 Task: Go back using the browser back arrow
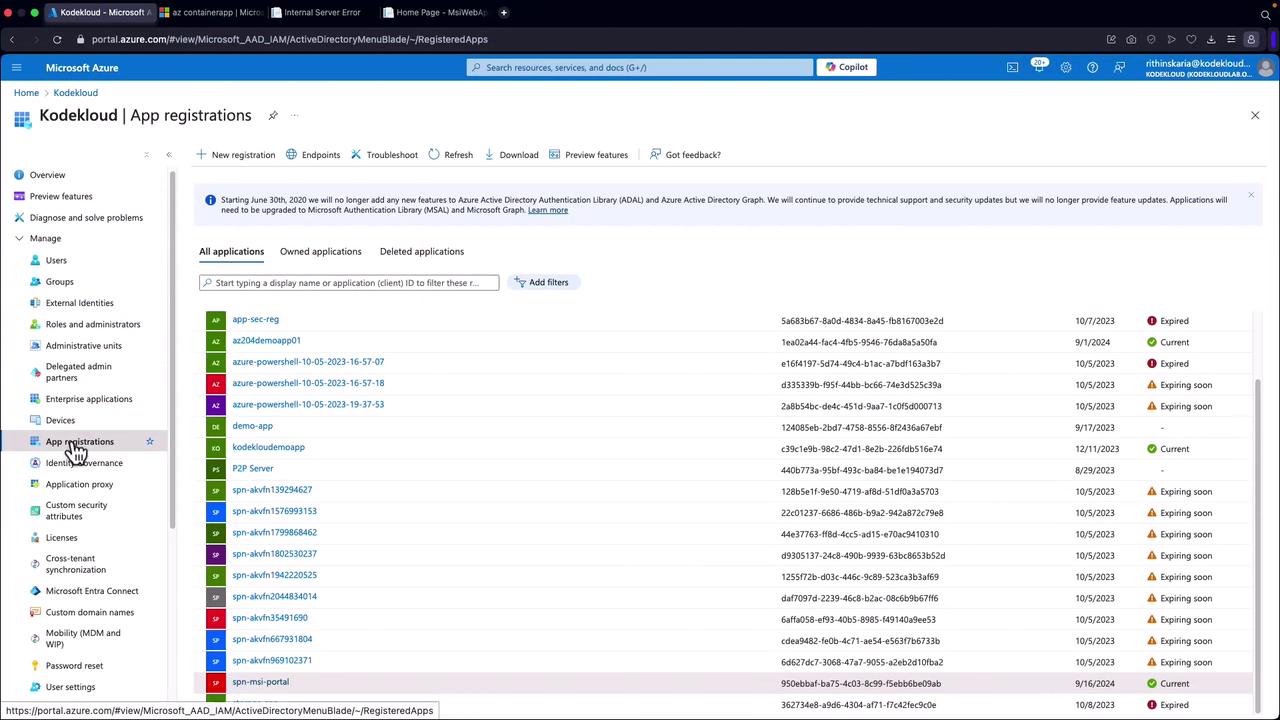click(x=12, y=39)
